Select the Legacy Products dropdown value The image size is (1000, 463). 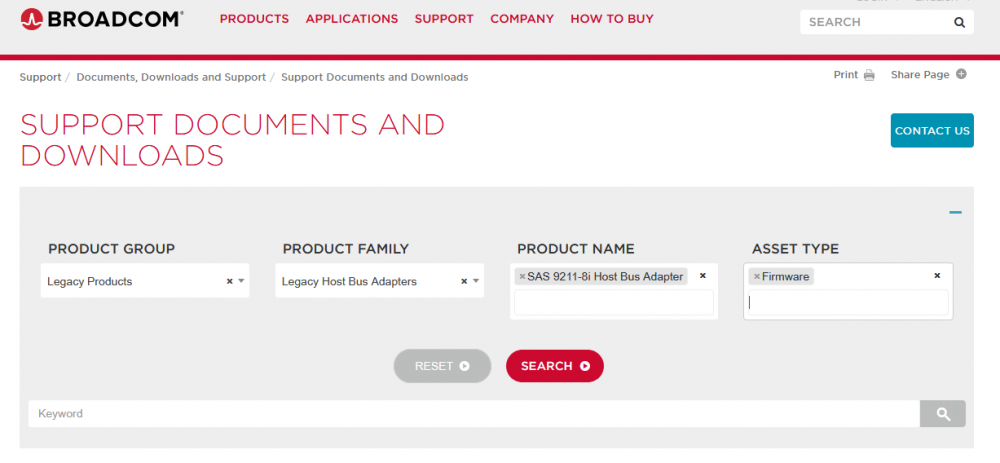90,281
